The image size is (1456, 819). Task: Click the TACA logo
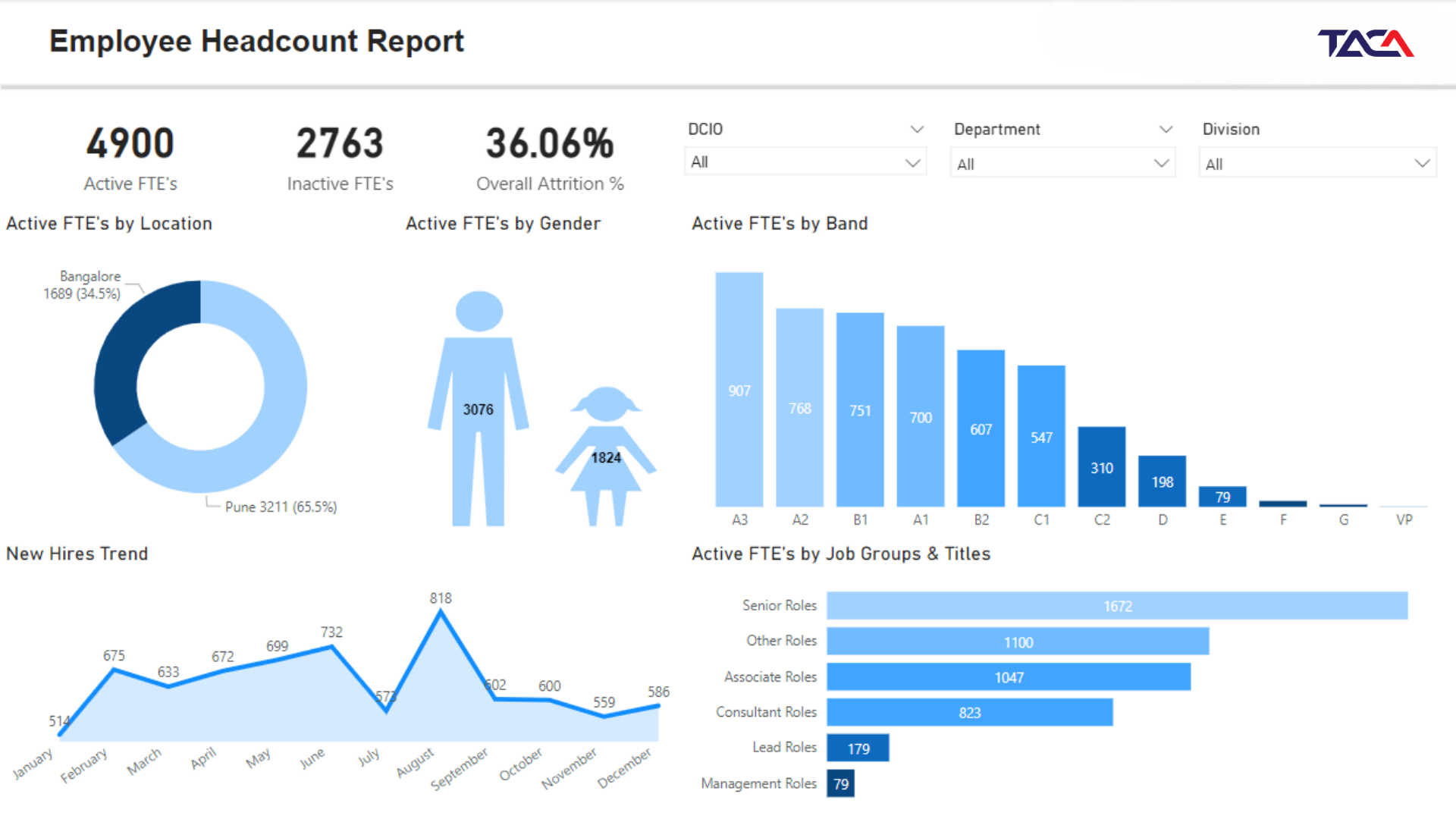[1365, 43]
